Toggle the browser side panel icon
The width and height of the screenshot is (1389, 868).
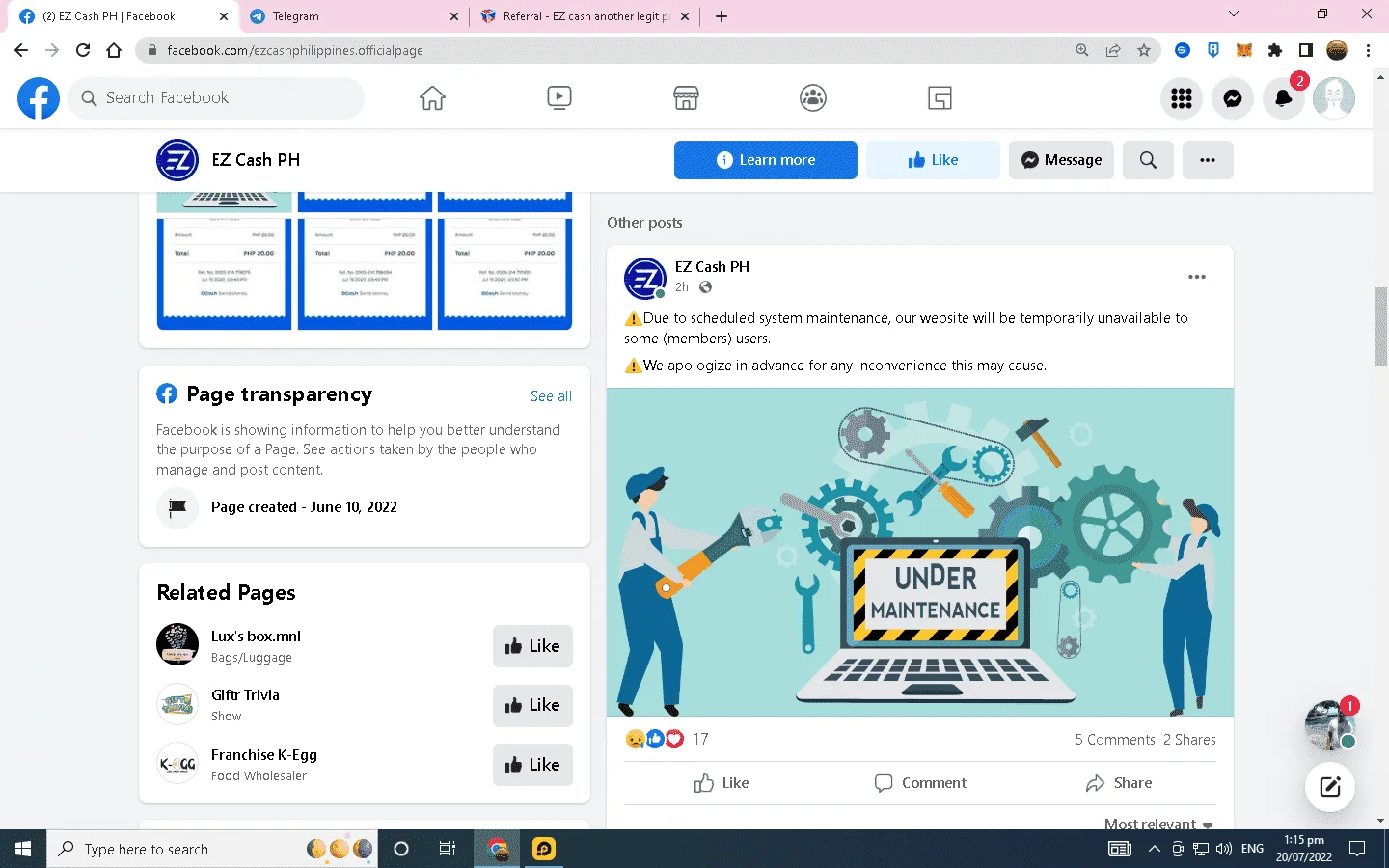point(1306,50)
